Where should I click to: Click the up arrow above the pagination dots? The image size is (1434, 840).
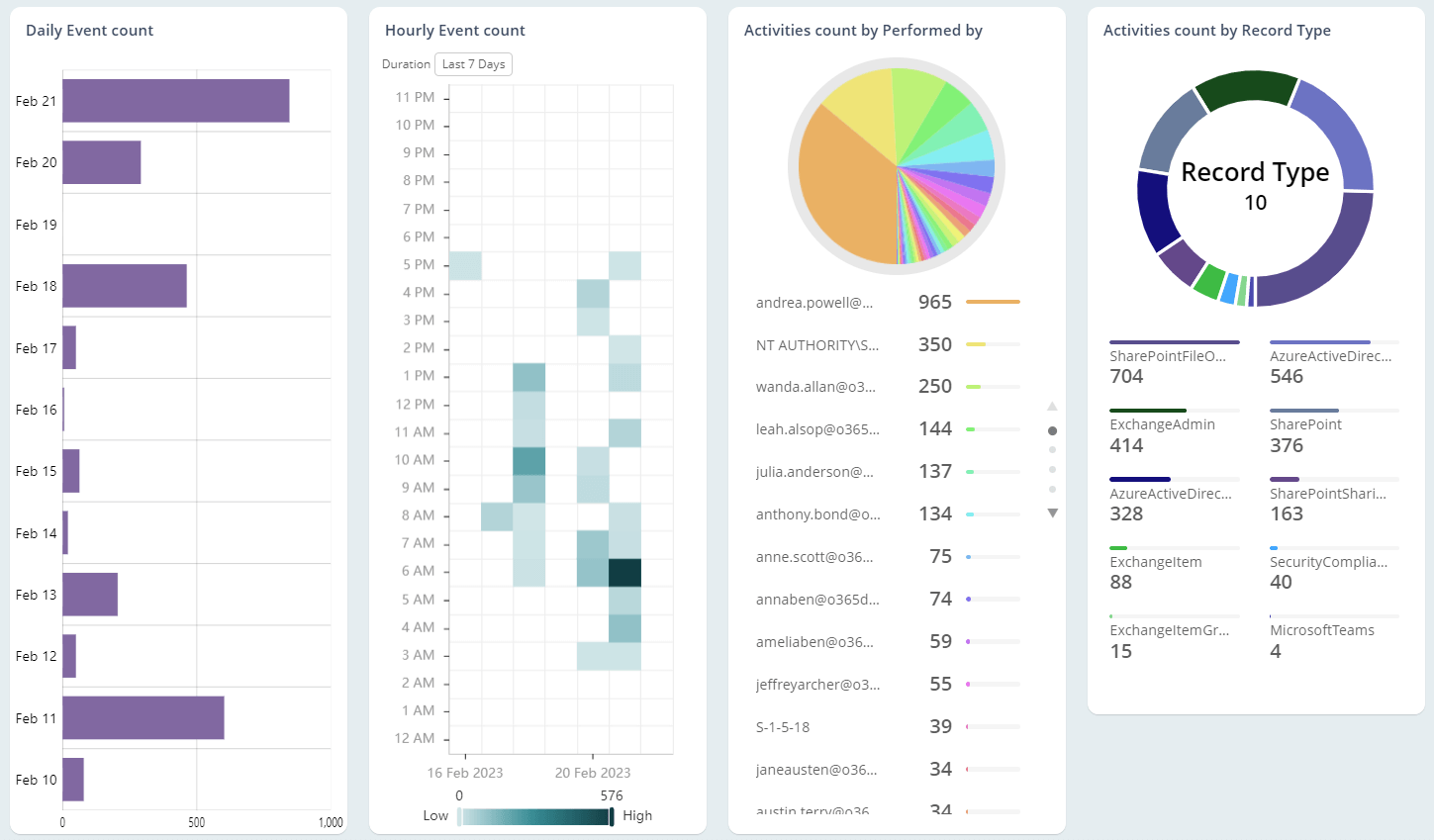[x=1053, y=406]
